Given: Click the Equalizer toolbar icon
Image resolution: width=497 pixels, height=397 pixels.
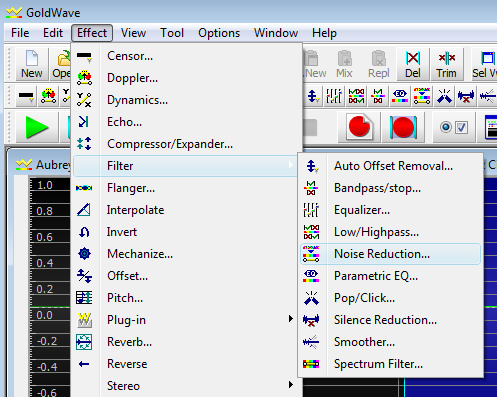Looking at the screenshot, I should [334, 96].
